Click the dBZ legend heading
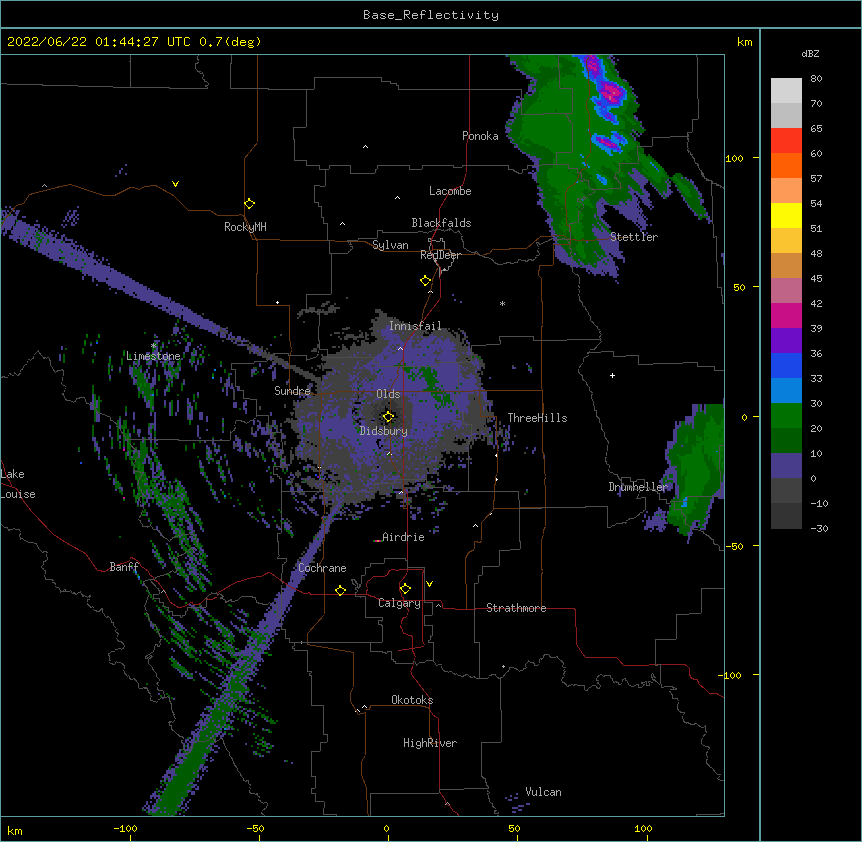Screen dimensions: 862x842 pyautogui.click(x=810, y=54)
